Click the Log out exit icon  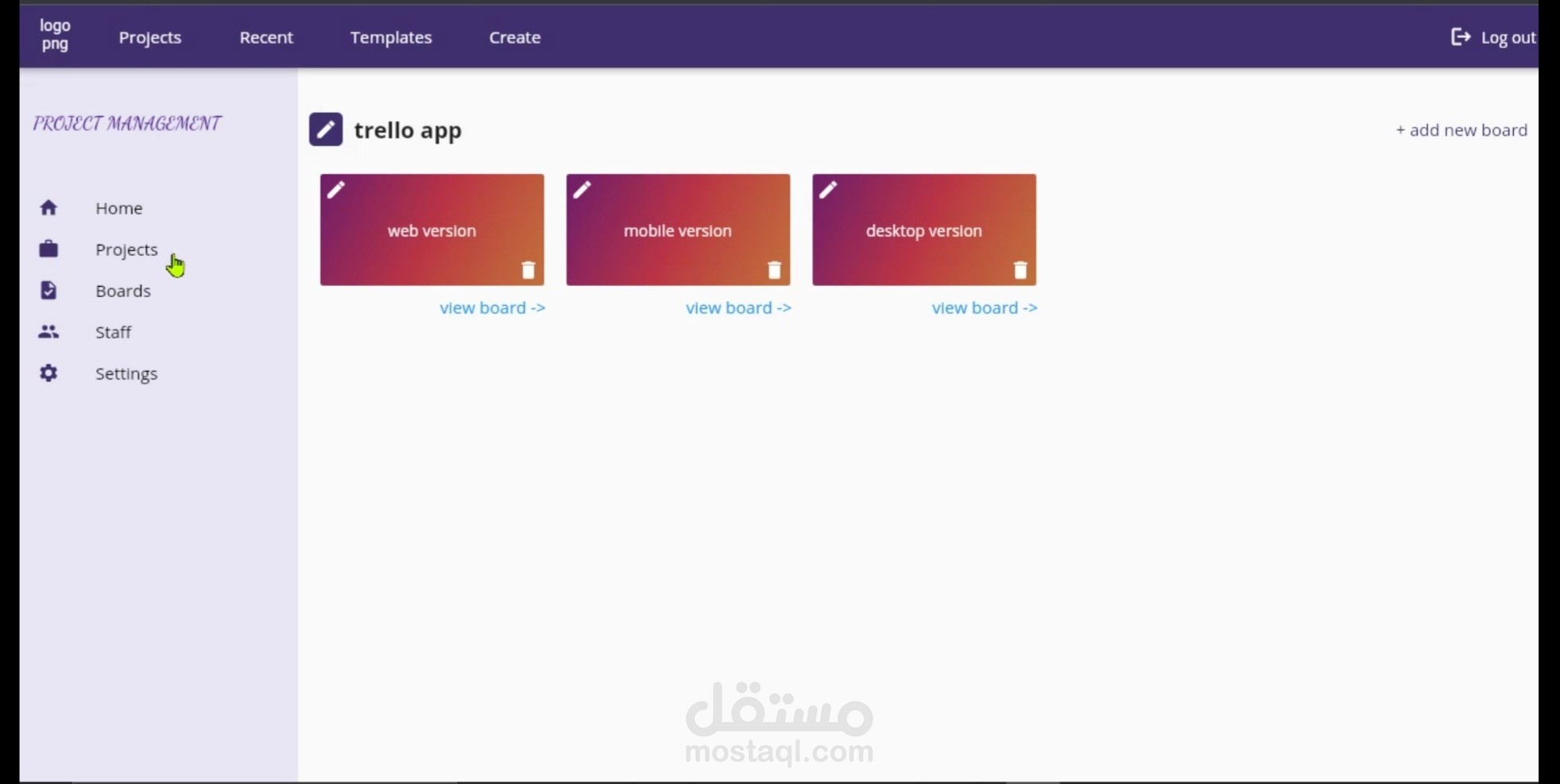(x=1461, y=37)
